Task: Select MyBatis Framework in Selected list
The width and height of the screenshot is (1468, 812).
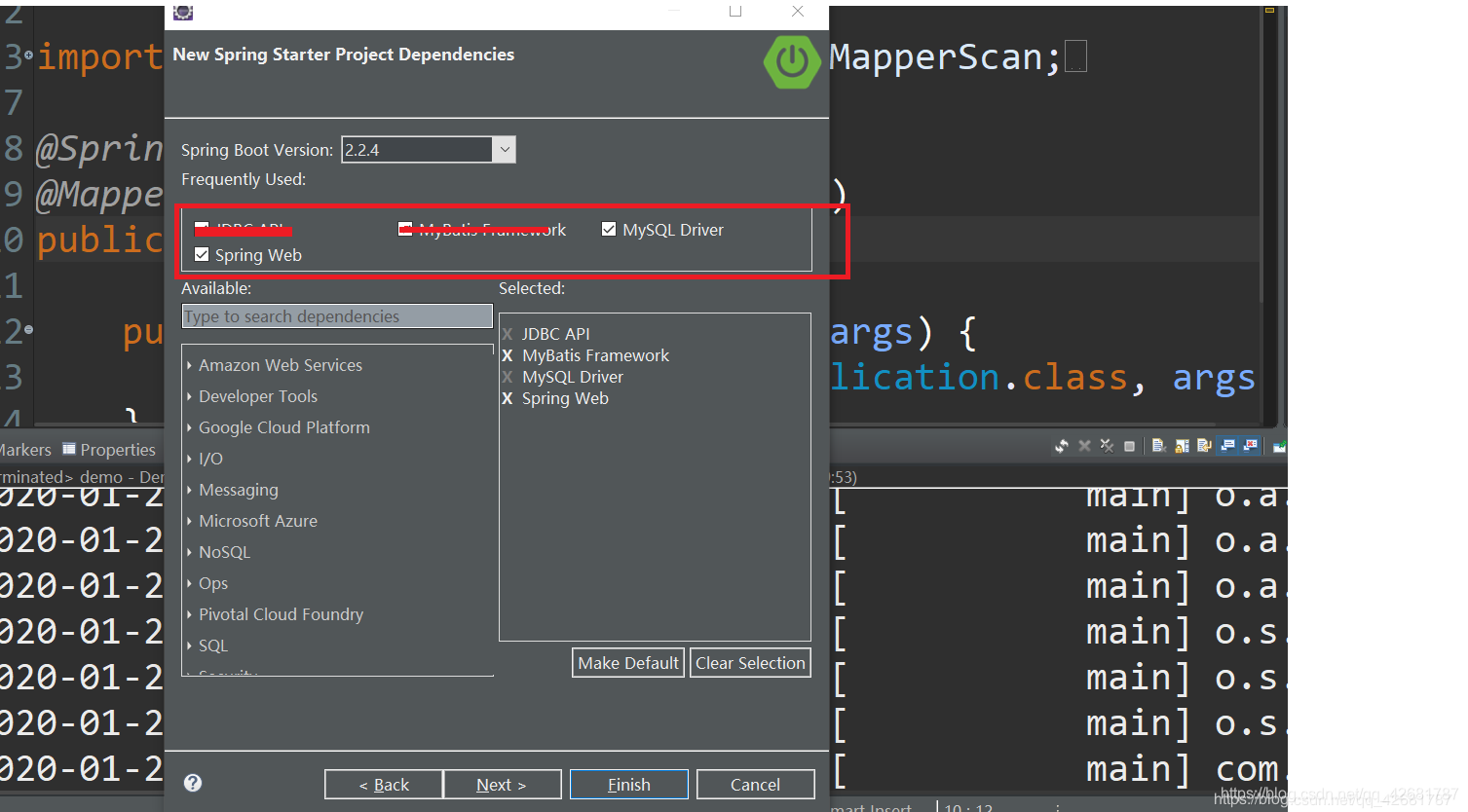Action: click(x=595, y=355)
